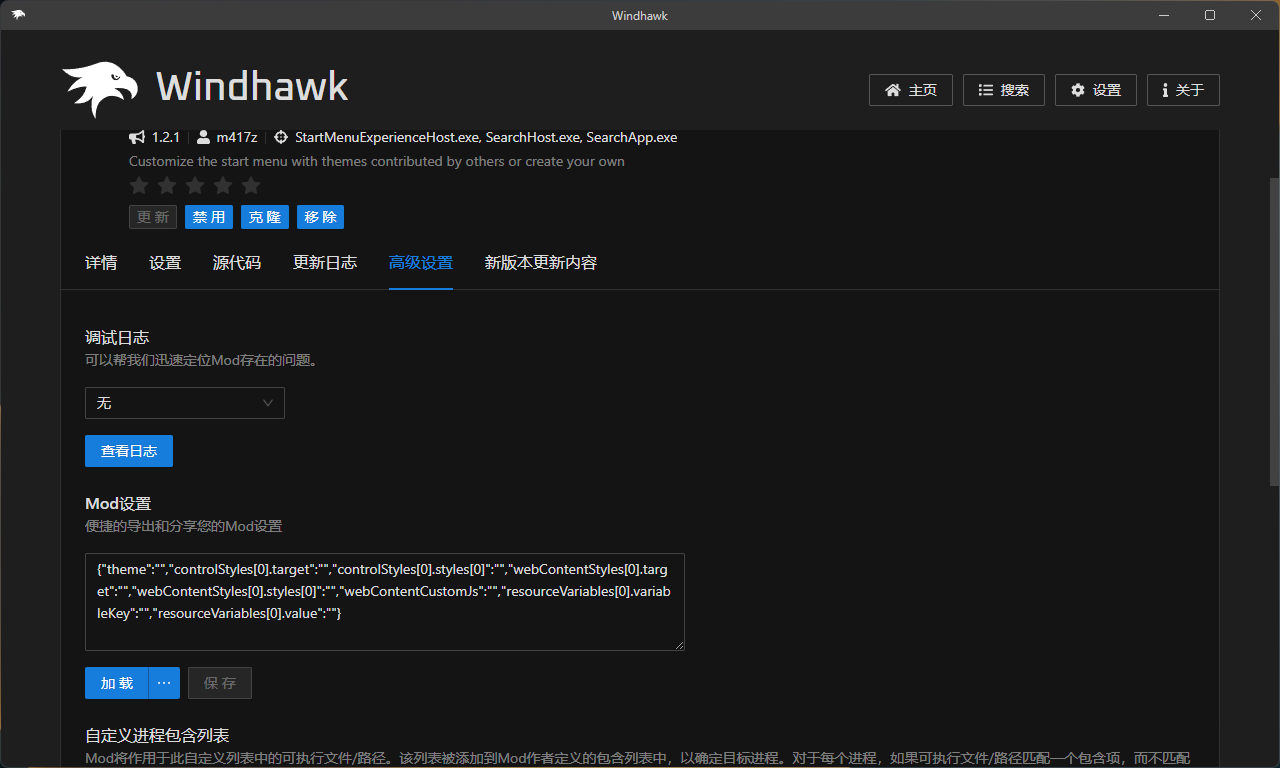Switch to the 新版本更新内容 tab
This screenshot has width=1280, height=768.
[x=541, y=263]
